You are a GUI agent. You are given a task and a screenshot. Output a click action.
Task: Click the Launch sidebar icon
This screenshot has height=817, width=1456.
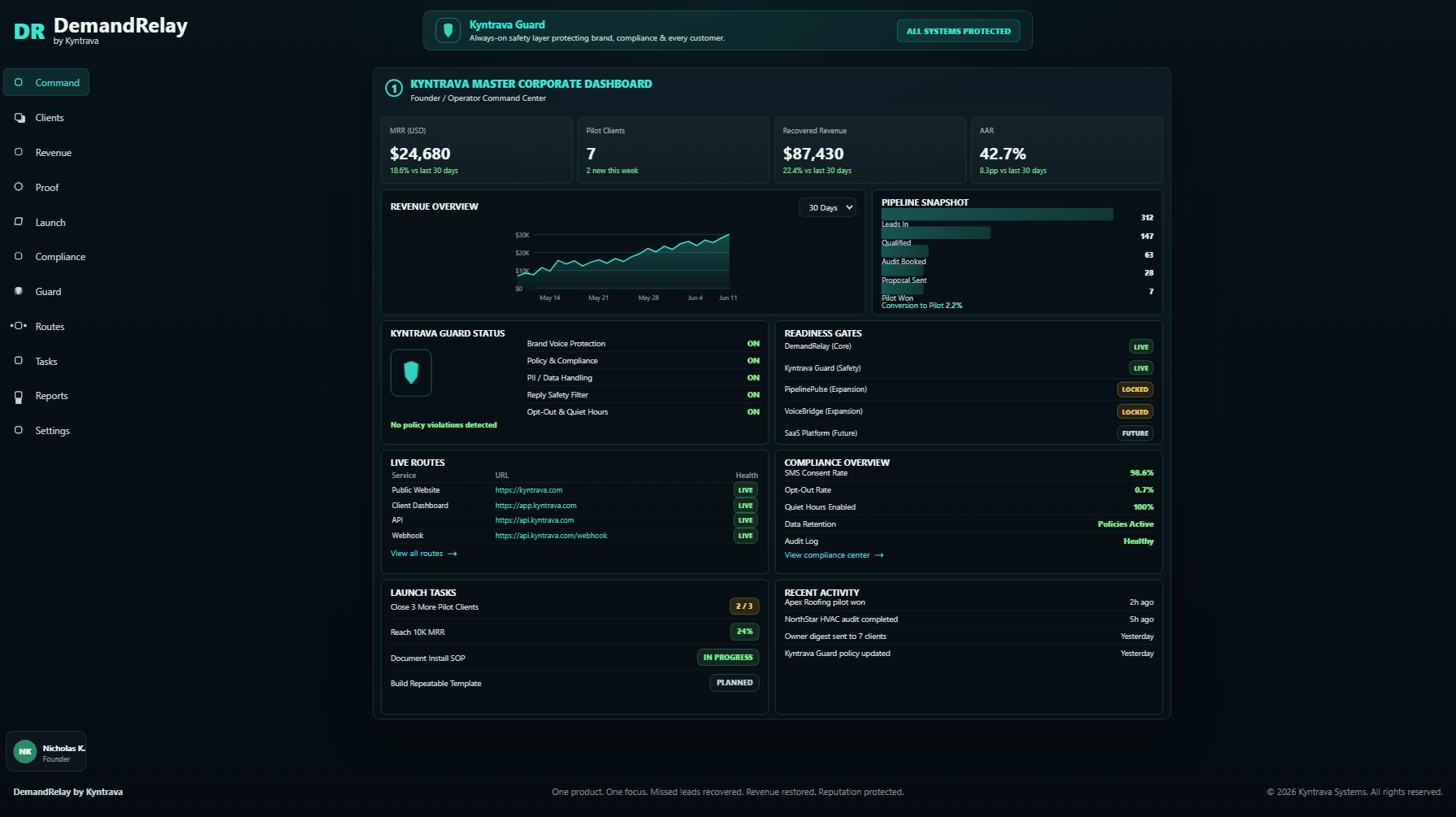[x=19, y=222]
